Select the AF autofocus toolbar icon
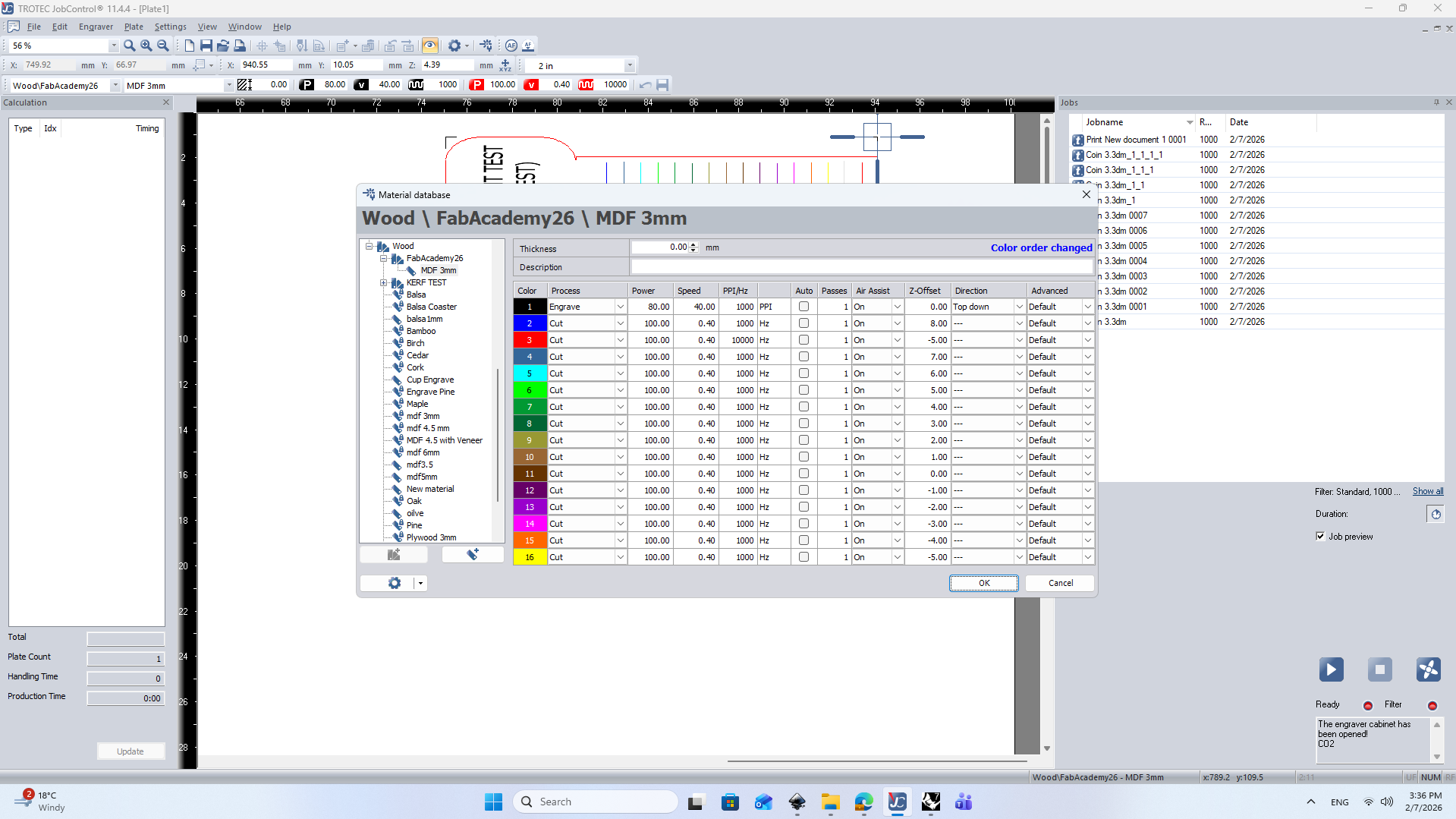The width and height of the screenshot is (1456, 819). click(512, 46)
